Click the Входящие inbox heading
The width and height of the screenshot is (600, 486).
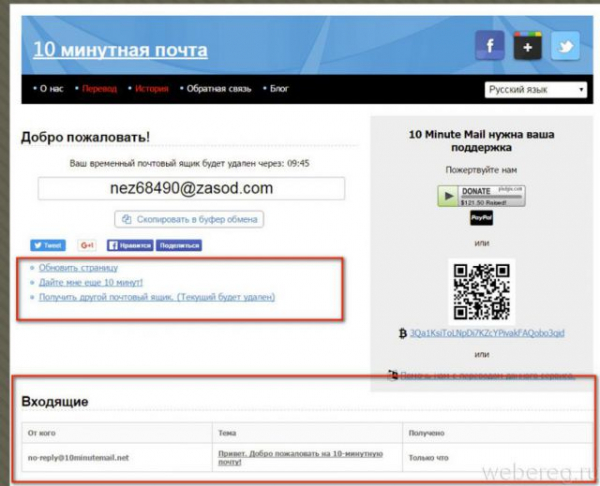(55, 402)
